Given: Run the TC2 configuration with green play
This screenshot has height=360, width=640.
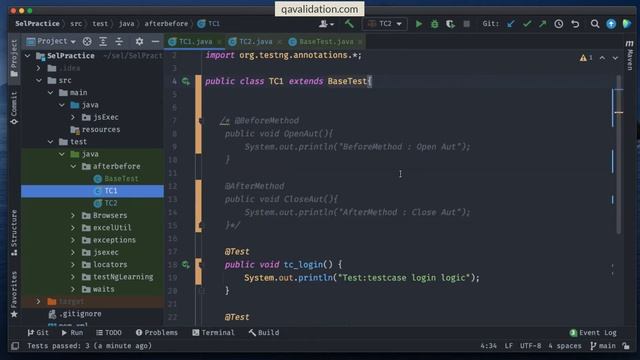Looking at the screenshot, I should [x=419, y=24].
